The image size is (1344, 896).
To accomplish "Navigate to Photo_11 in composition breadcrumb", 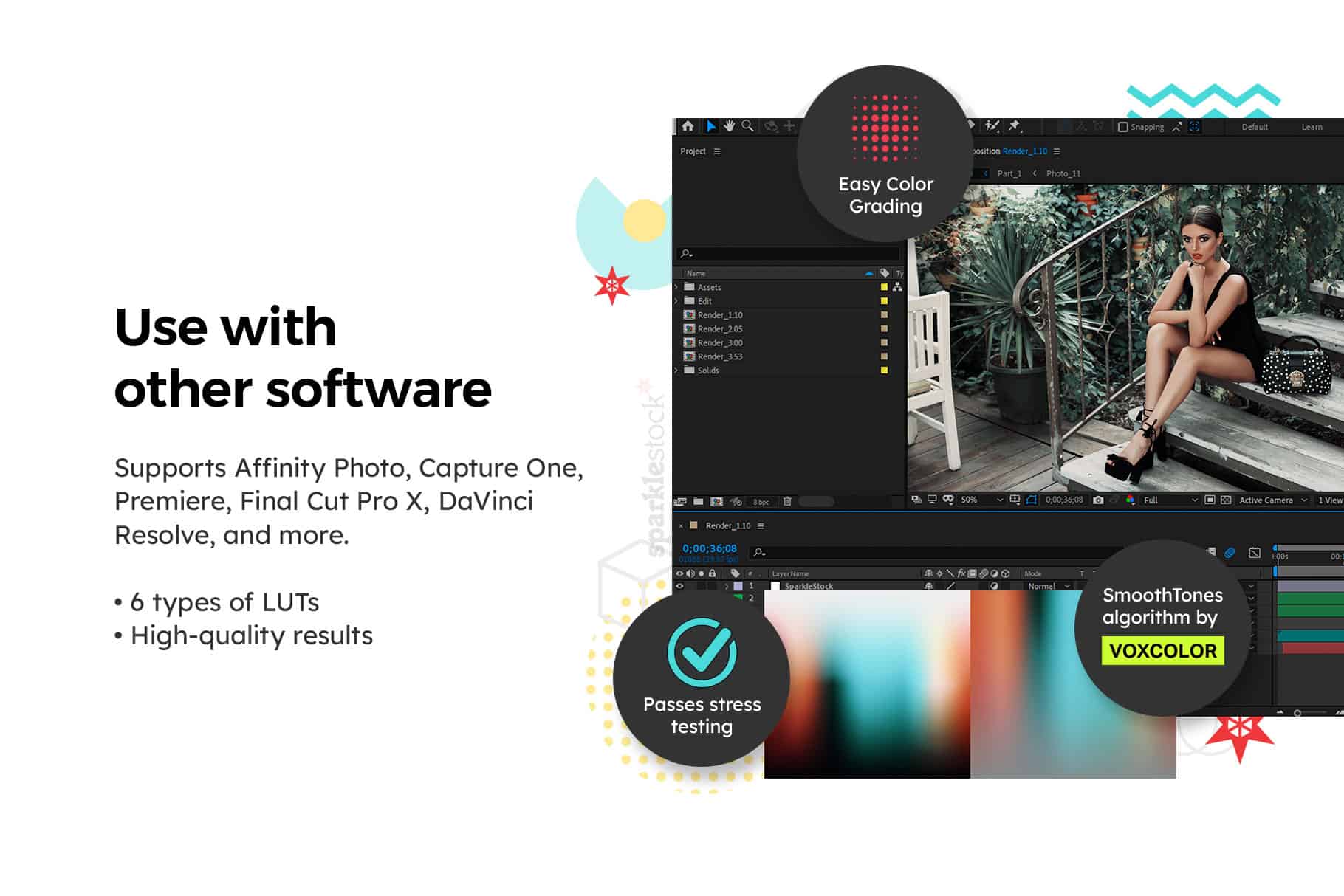I will click(1063, 174).
